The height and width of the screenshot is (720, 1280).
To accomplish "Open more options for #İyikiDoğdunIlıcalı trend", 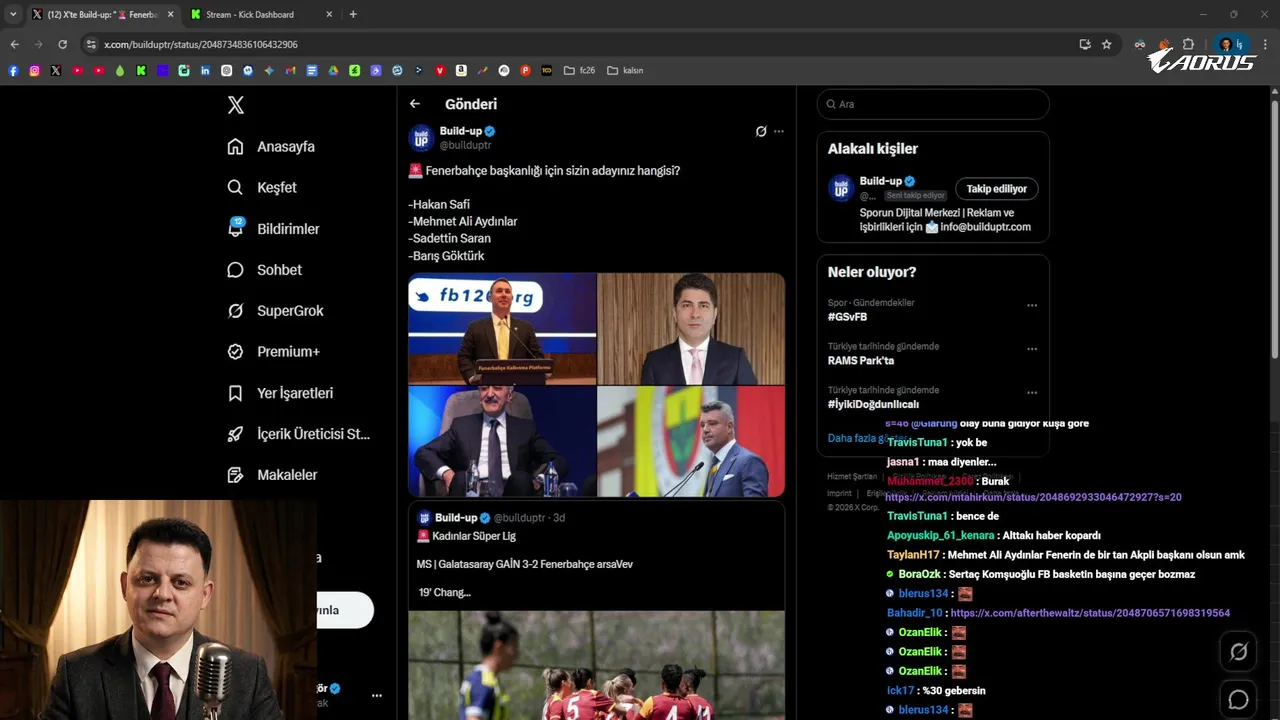I will click(1032, 393).
